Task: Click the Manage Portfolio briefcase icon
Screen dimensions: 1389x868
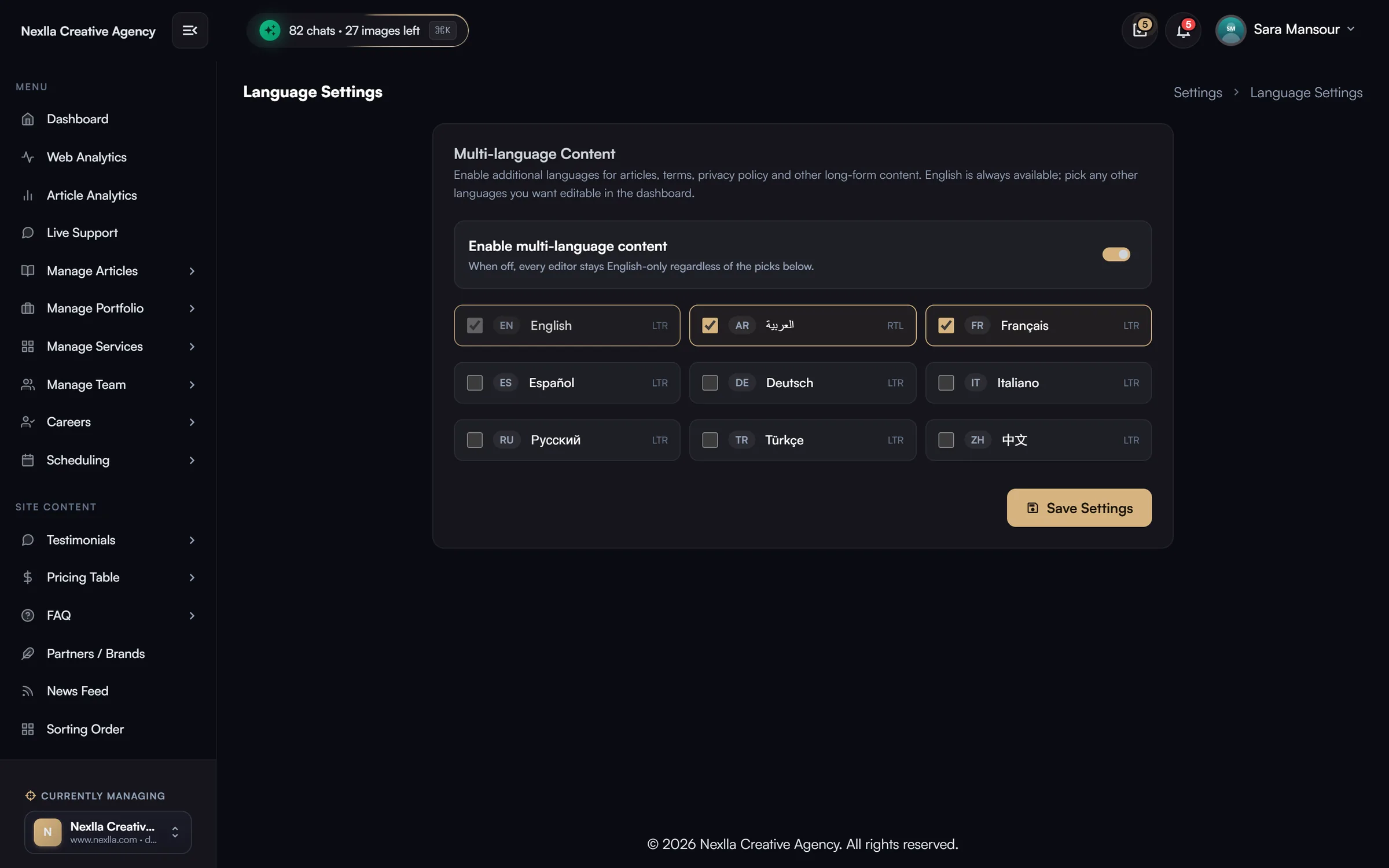Action: tap(28, 308)
